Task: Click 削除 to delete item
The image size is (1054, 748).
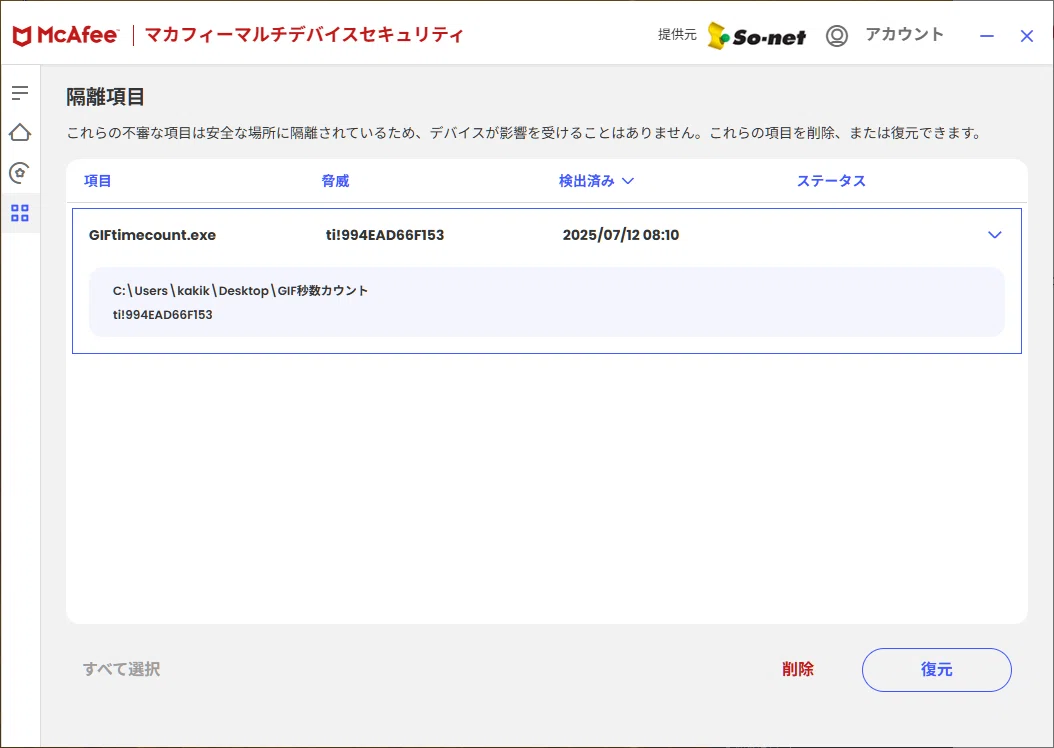Action: click(798, 669)
